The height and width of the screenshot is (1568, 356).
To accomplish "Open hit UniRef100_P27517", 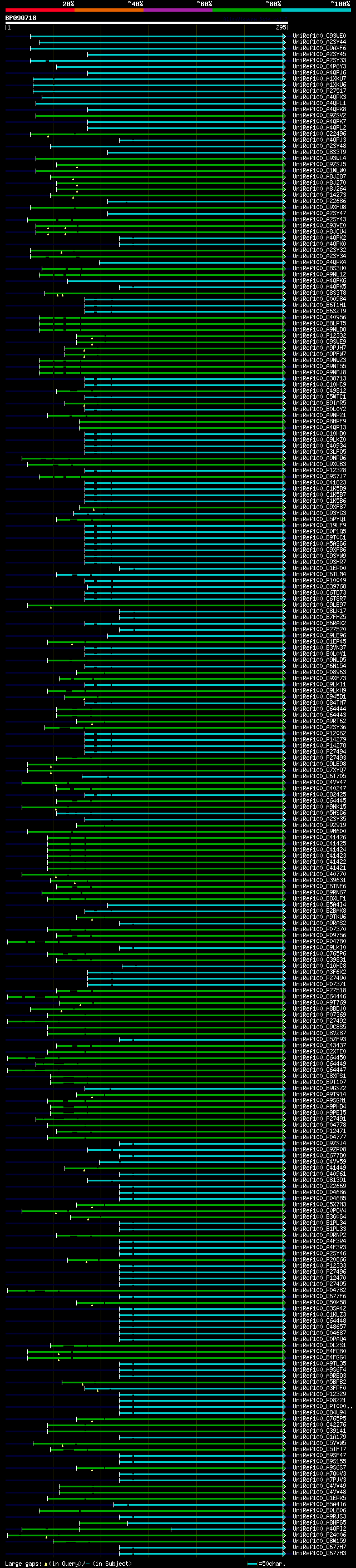I will (319, 91).
